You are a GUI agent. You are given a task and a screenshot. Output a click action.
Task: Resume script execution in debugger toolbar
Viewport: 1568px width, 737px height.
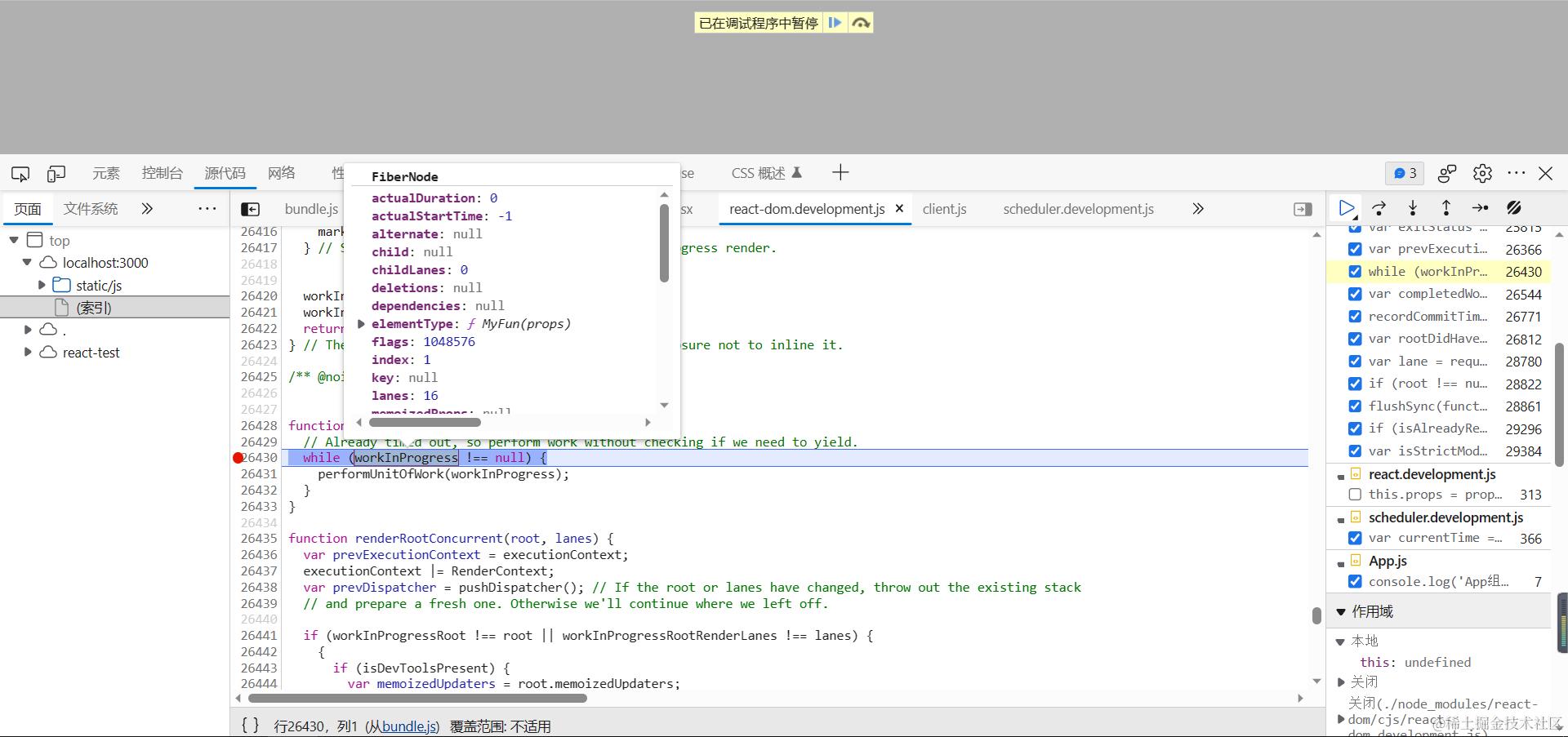1347,208
